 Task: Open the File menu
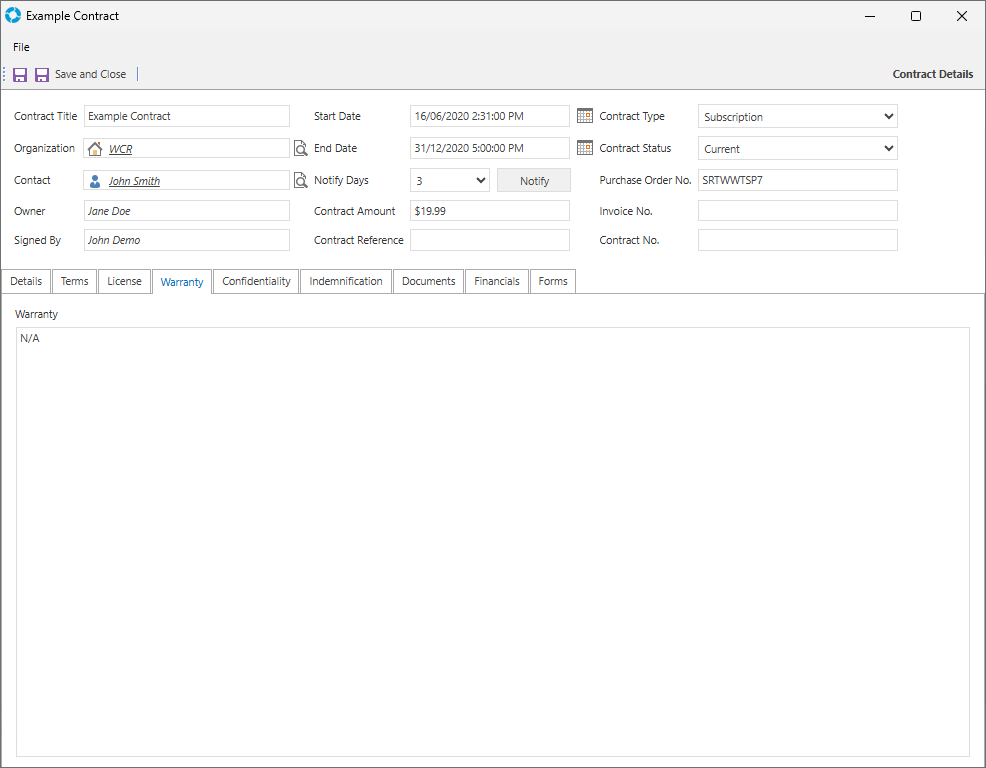pos(21,47)
